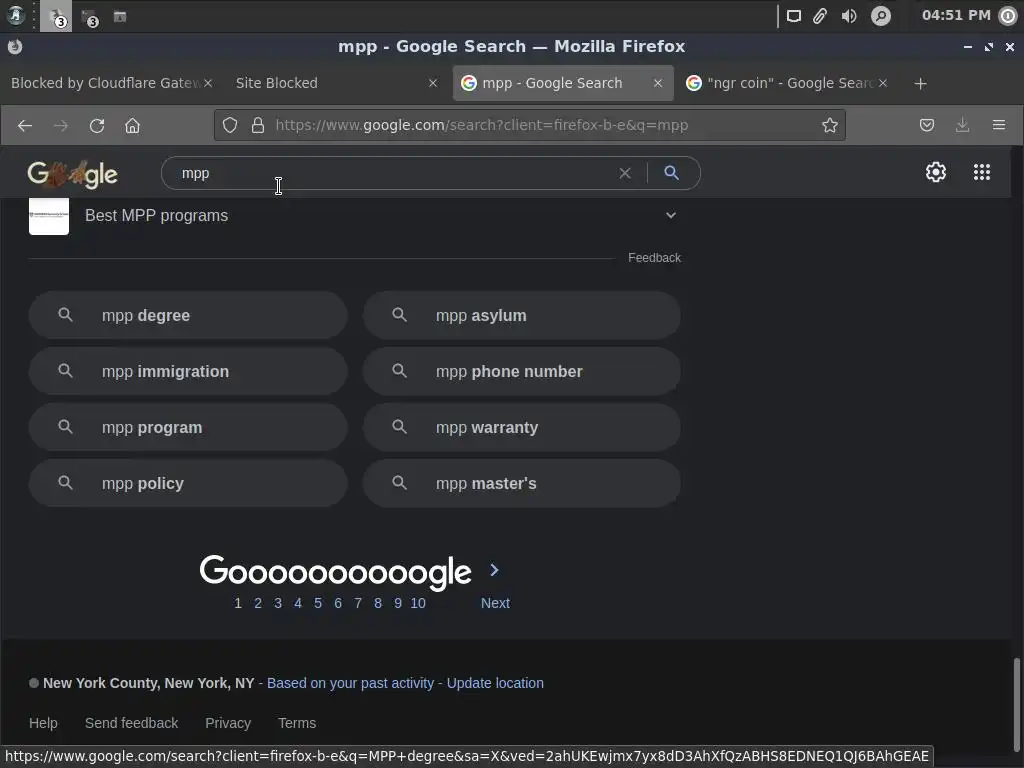Switch to Blocked by Cloudflare Gateway tab
Screen dimensions: 1024x768
click(104, 83)
